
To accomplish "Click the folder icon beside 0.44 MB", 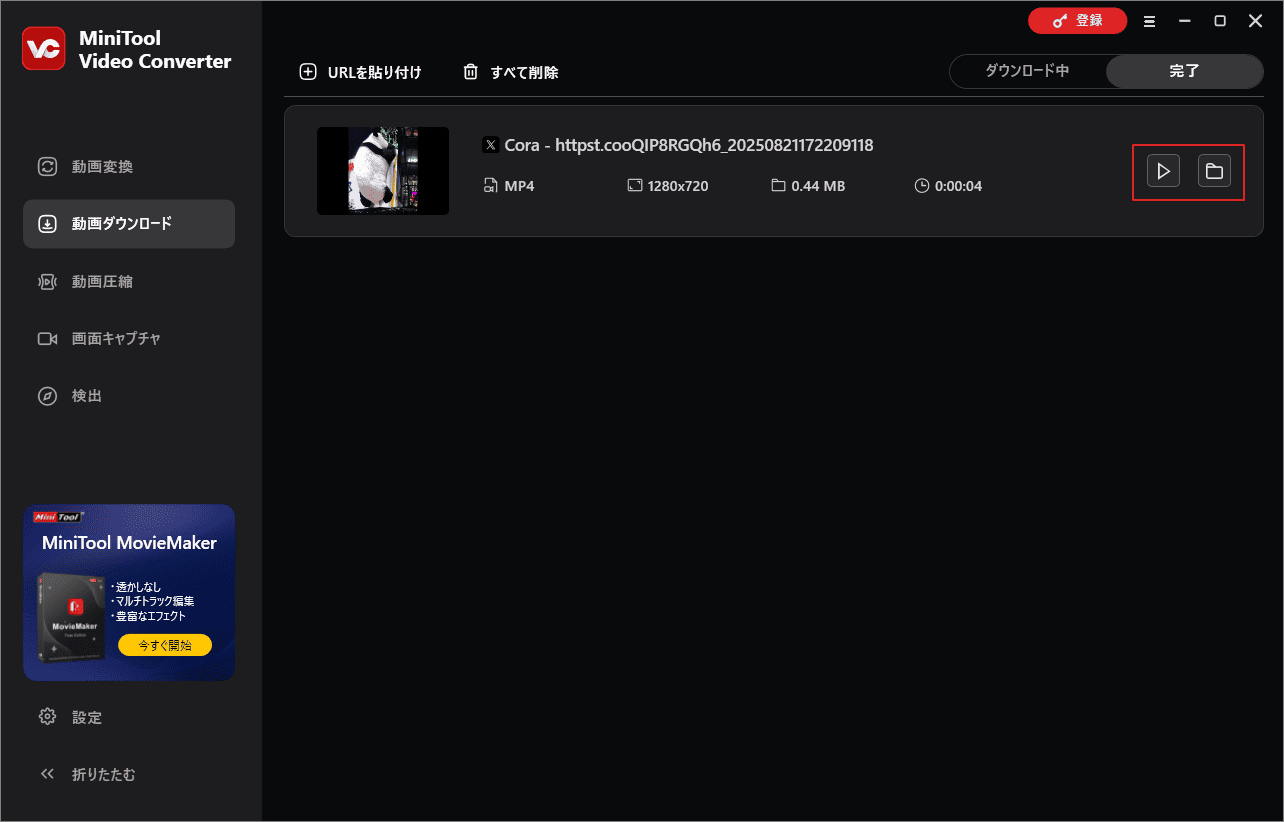I will (778, 186).
